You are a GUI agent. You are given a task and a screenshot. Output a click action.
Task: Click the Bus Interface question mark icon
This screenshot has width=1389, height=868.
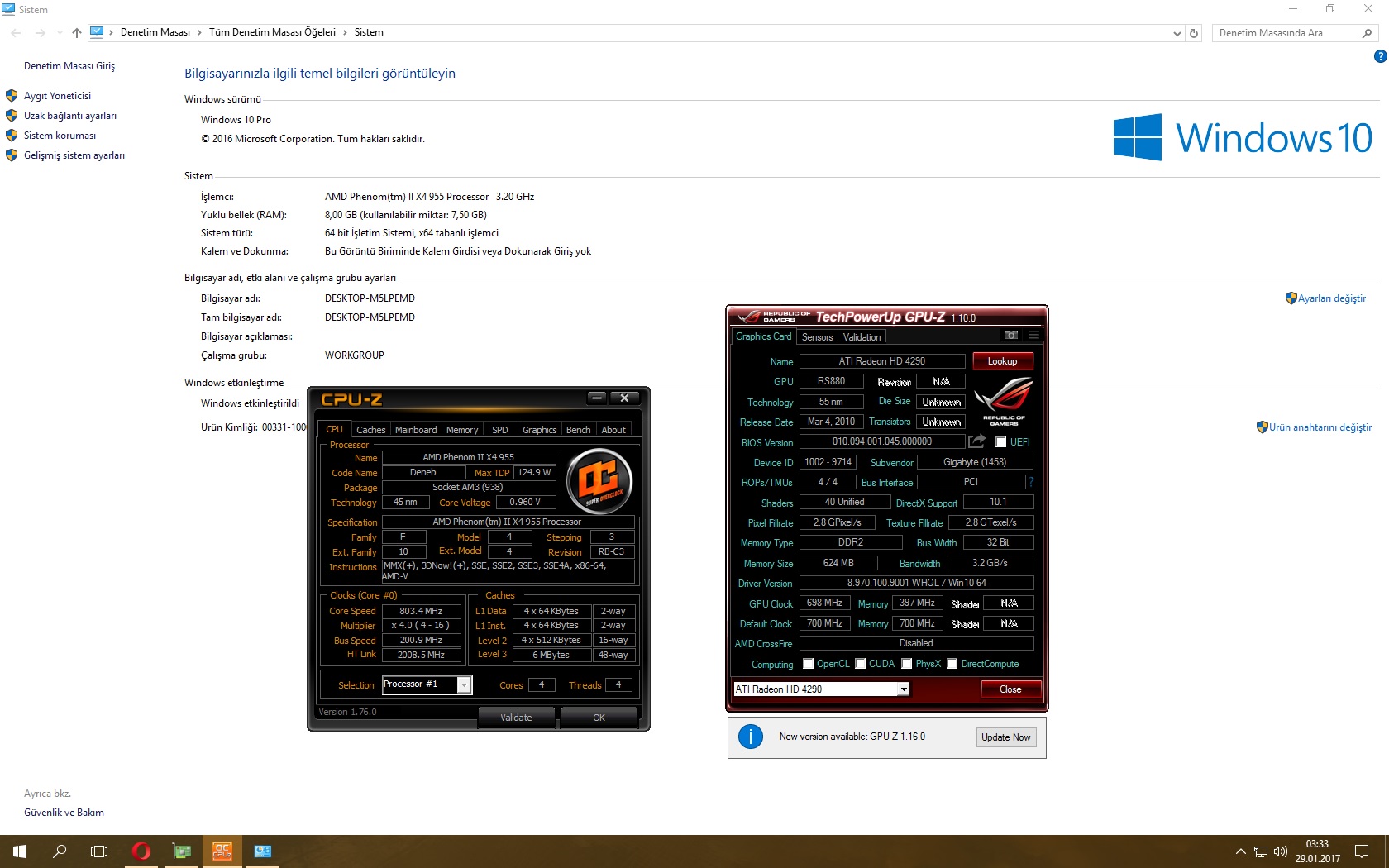tap(1031, 482)
